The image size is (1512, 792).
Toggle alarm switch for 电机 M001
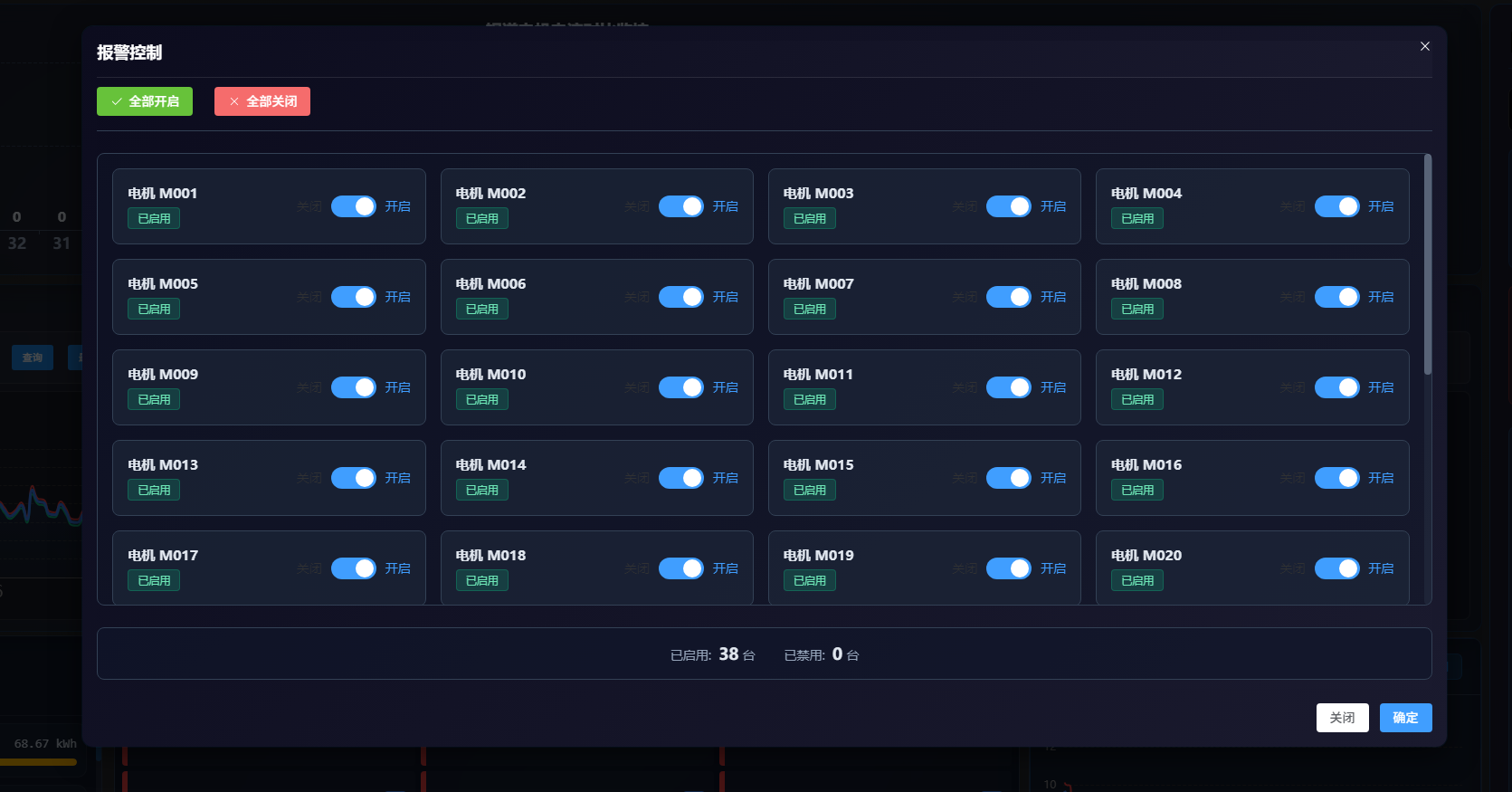click(353, 206)
